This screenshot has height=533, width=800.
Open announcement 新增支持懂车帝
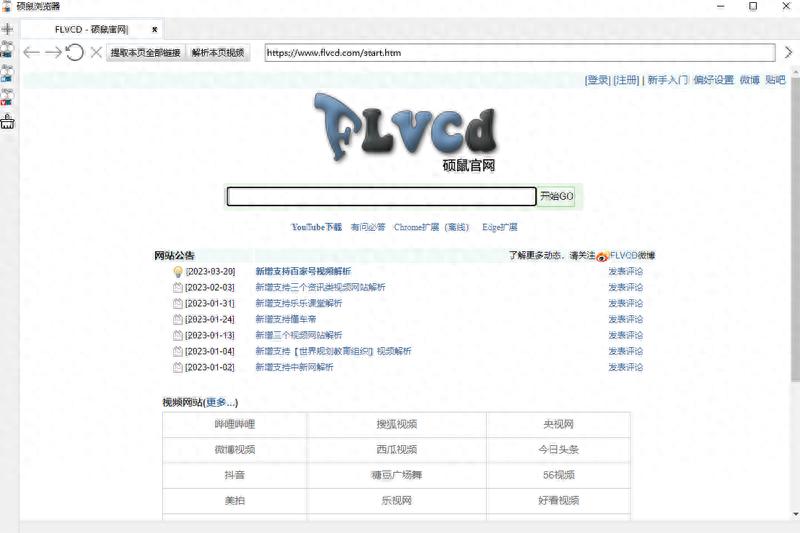point(286,319)
